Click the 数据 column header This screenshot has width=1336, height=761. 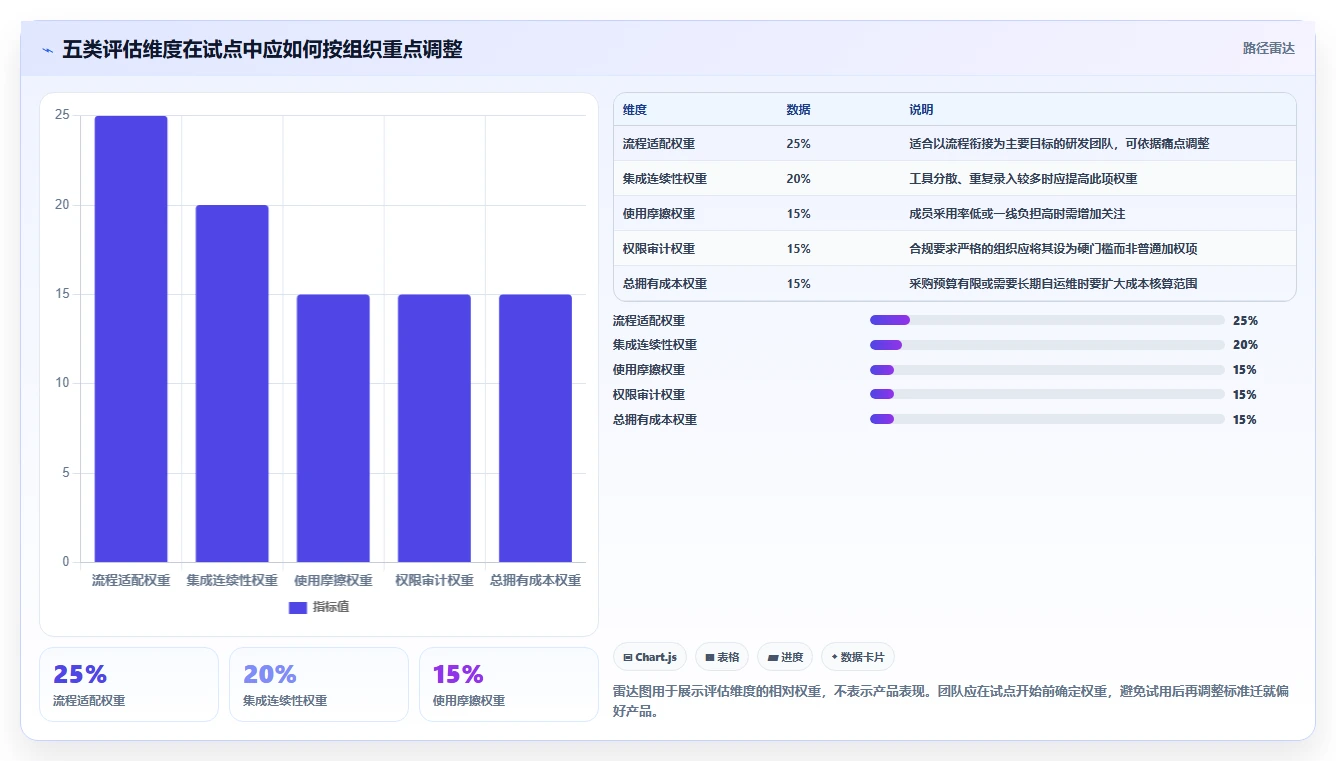coord(798,110)
